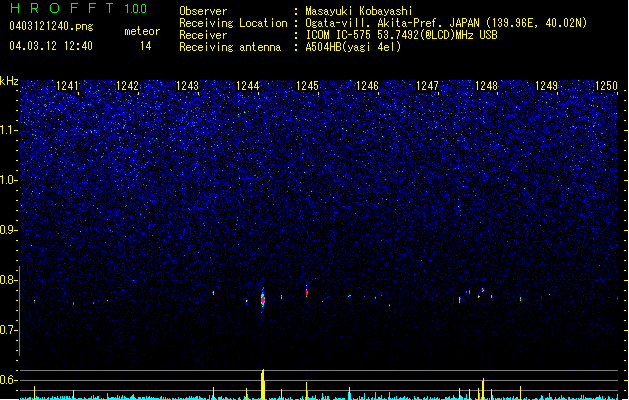The image size is (629, 400).
Task: Select observer name Masayuki Kobayashi
Action: coord(359,11)
